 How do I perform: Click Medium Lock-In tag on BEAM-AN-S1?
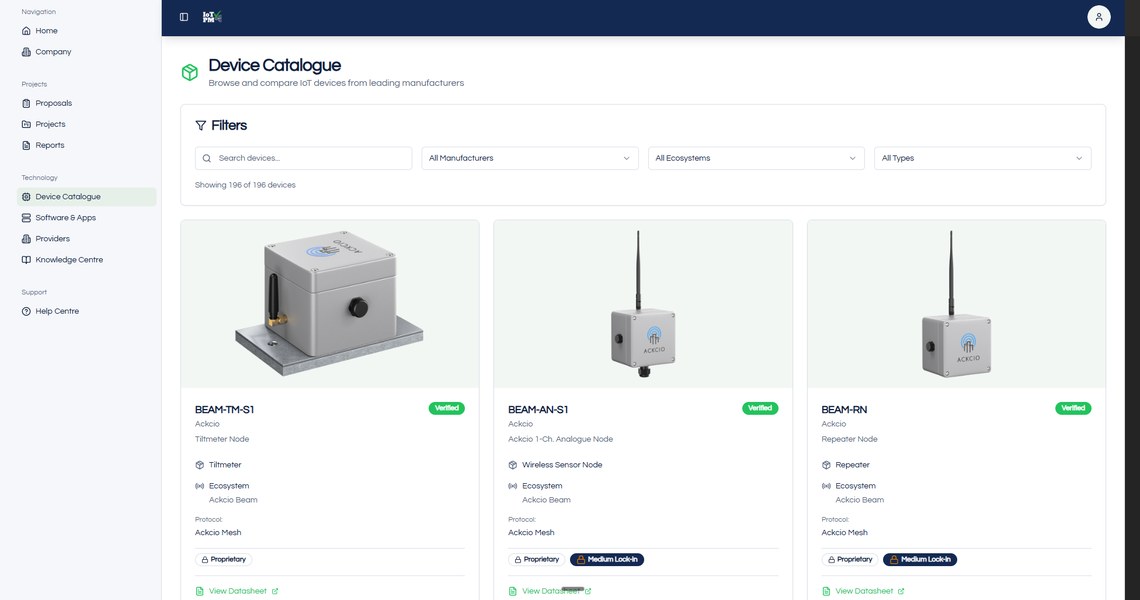tap(607, 559)
